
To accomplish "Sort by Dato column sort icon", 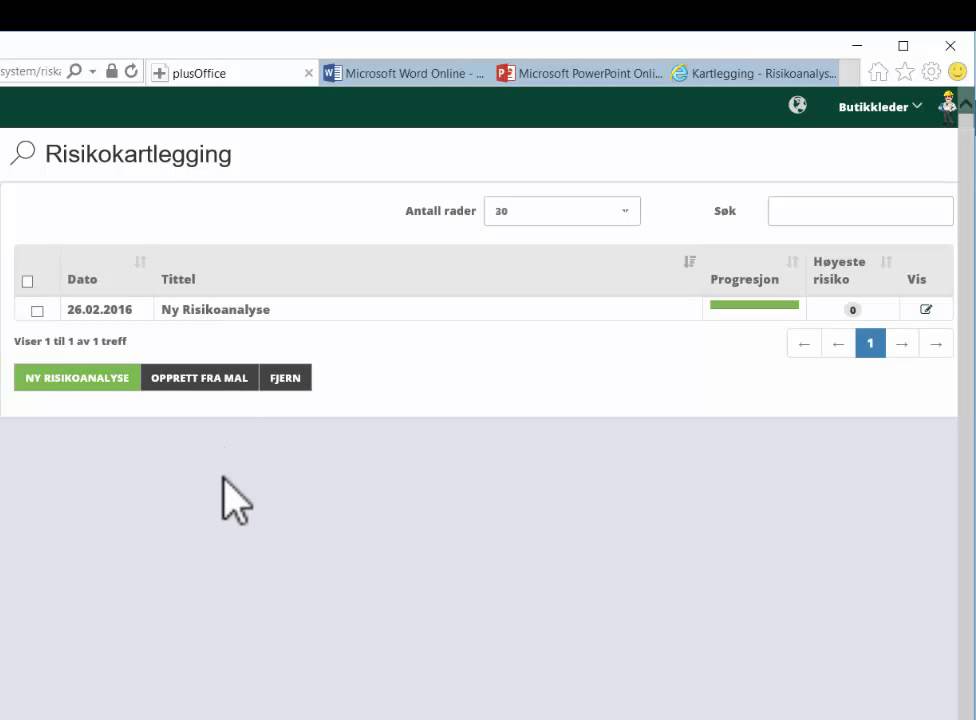I will tap(140, 262).
